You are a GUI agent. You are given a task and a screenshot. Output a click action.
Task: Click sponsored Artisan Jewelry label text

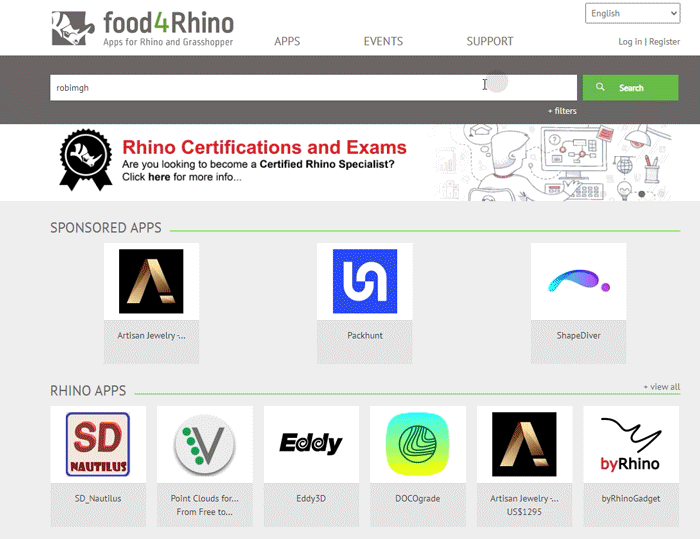(151, 335)
